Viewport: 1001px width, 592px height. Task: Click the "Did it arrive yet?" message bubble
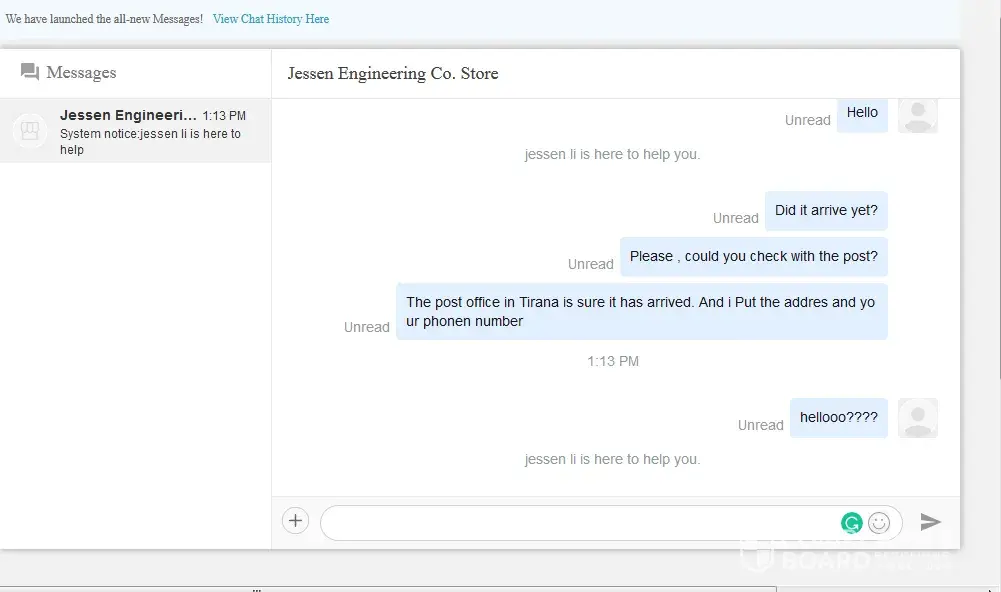coord(826,211)
